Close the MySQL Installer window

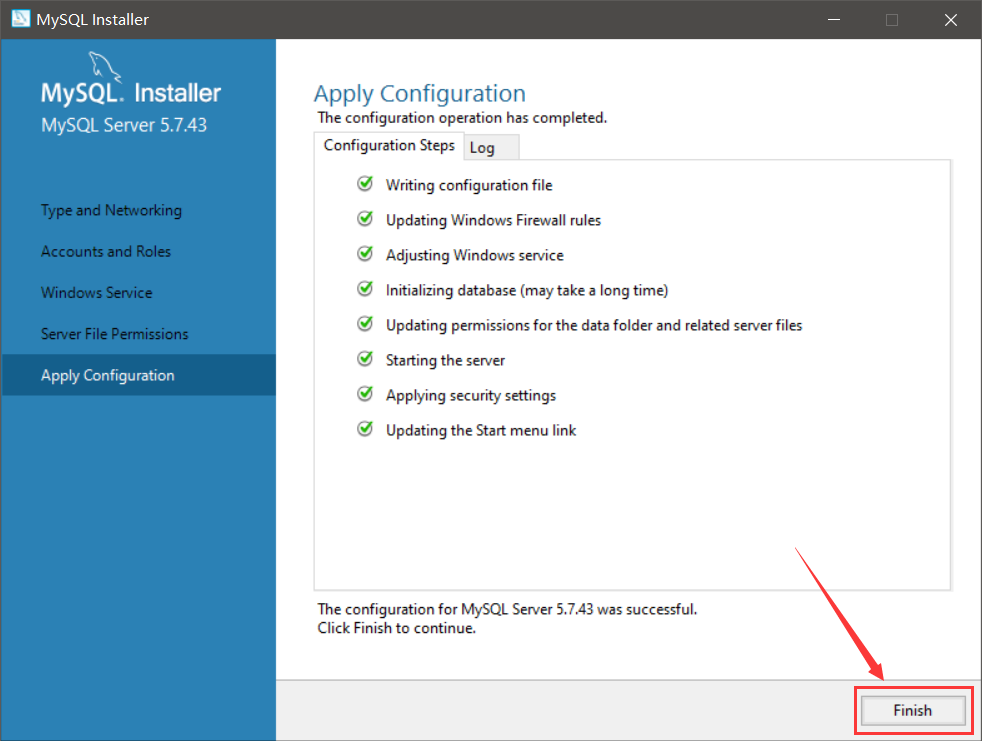pos(951,19)
